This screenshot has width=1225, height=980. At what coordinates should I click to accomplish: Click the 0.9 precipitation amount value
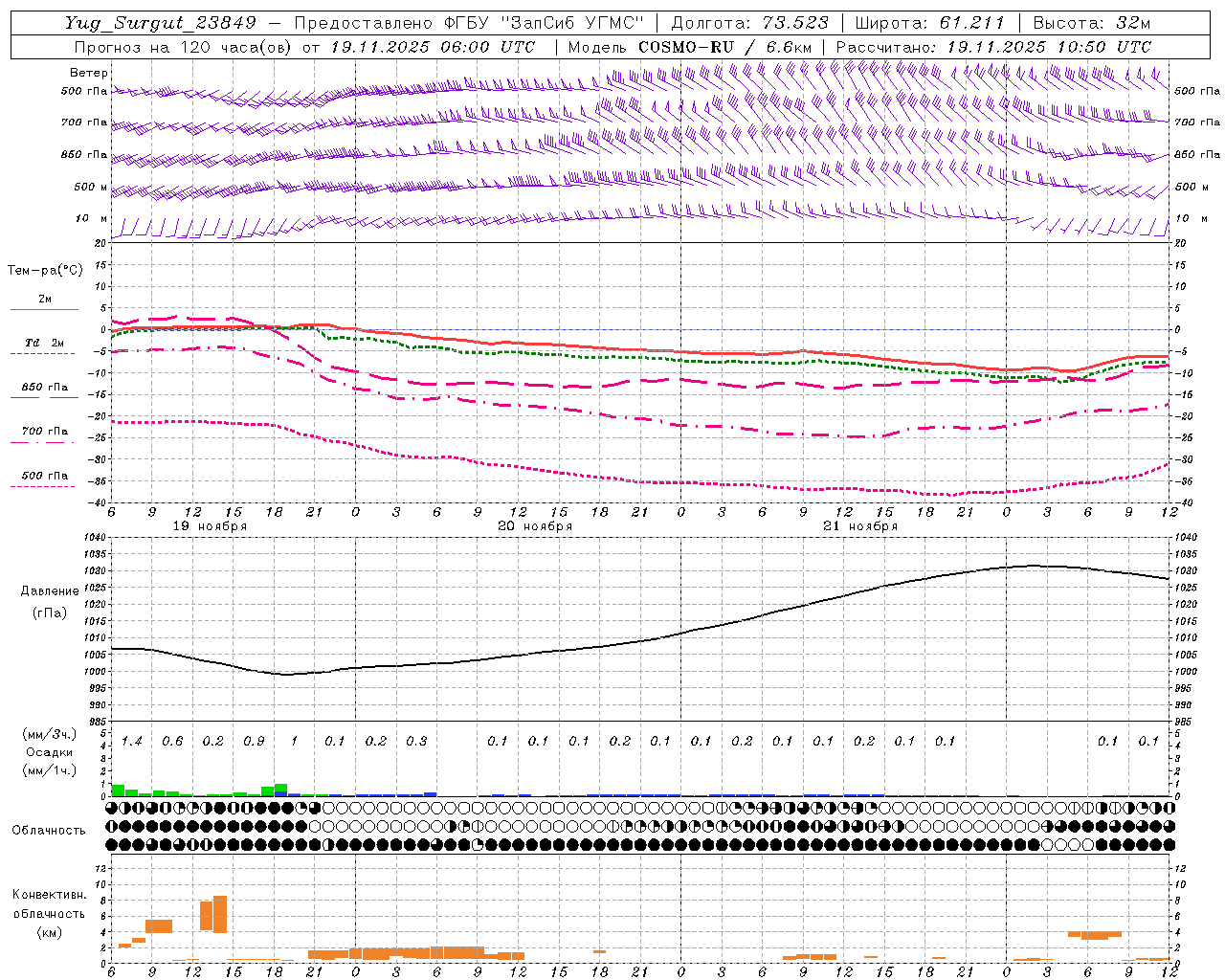tap(254, 741)
